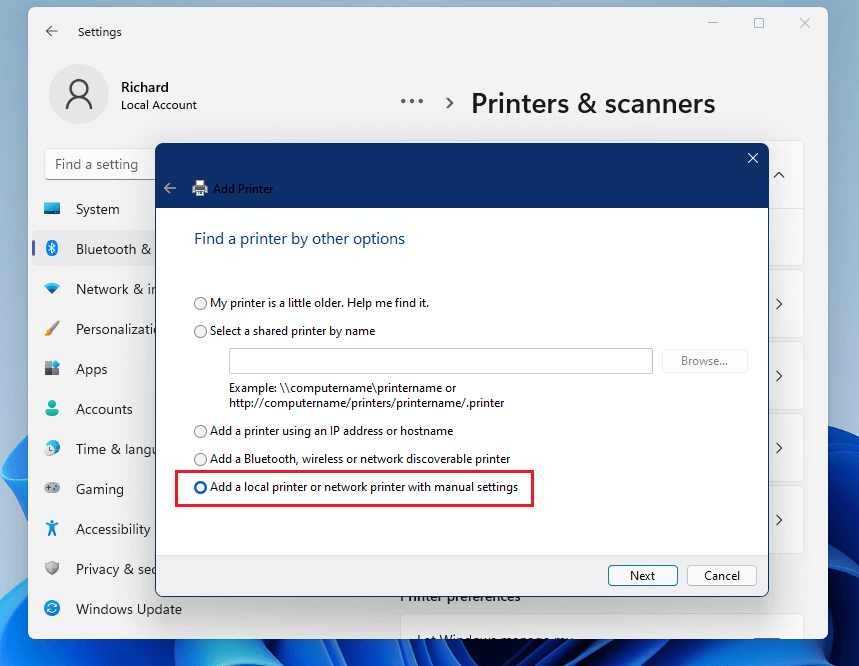
Task: Collapse the topmost chevron on the right
Action: pos(779,174)
